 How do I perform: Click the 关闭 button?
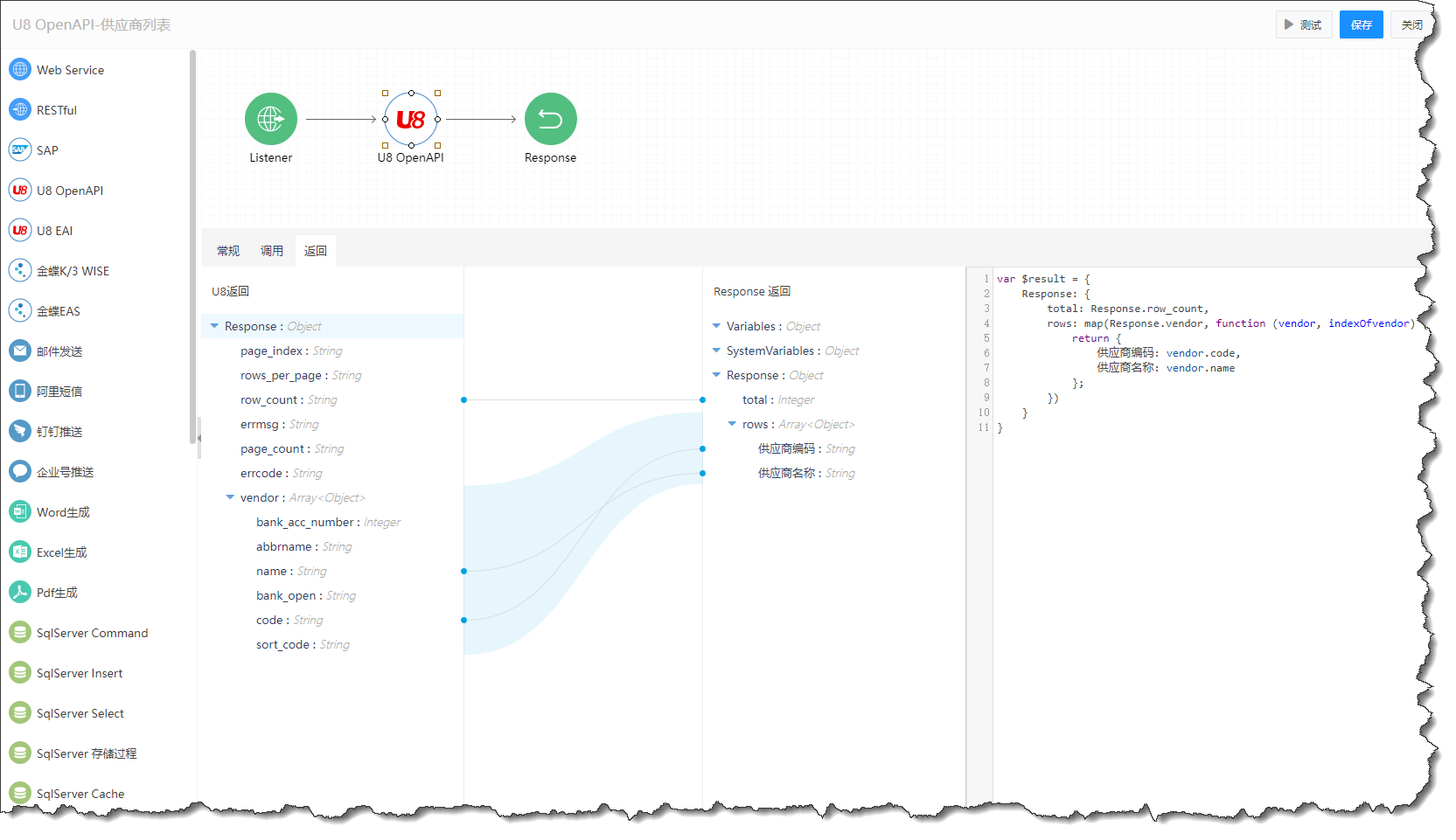pyautogui.click(x=1412, y=24)
